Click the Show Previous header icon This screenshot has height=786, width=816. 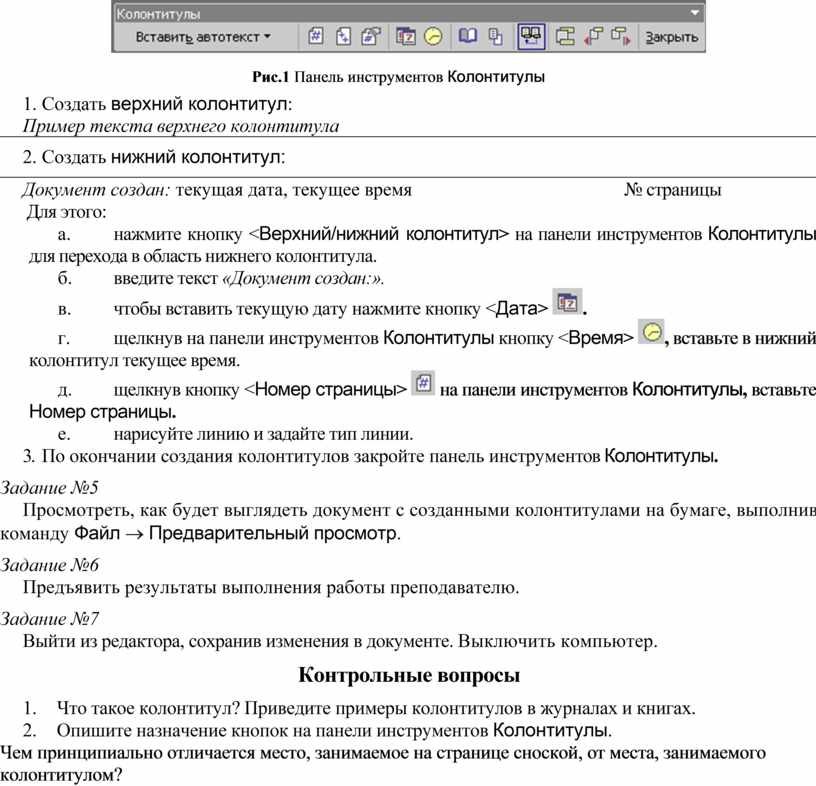click(593, 36)
